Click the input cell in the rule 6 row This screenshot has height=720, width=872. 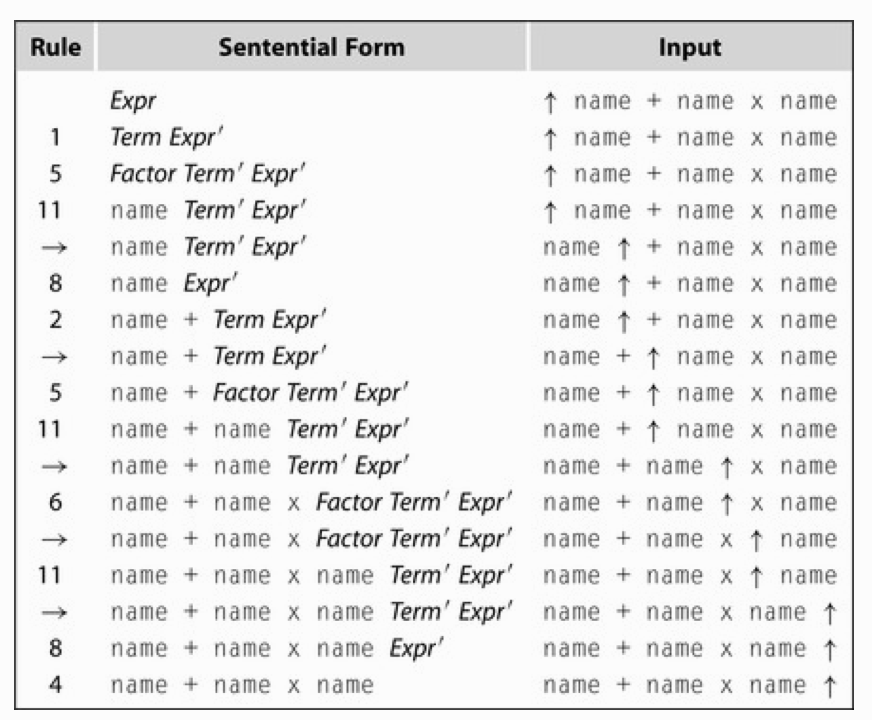pos(690,502)
